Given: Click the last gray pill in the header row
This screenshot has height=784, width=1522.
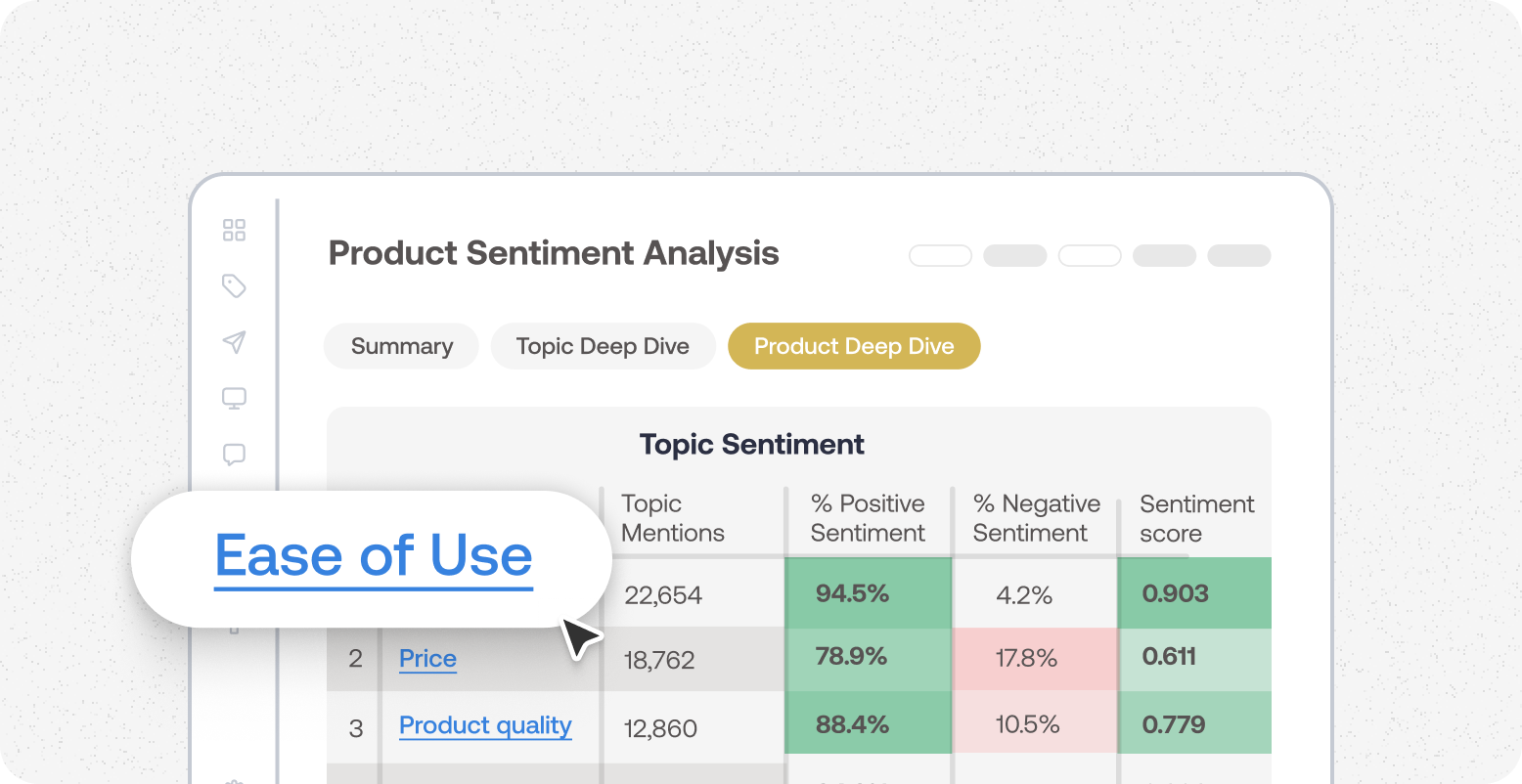Looking at the screenshot, I should [x=1238, y=255].
